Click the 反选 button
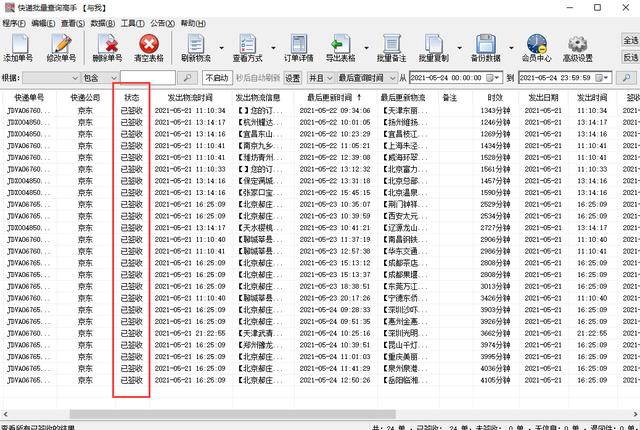 pyautogui.click(x=630, y=57)
